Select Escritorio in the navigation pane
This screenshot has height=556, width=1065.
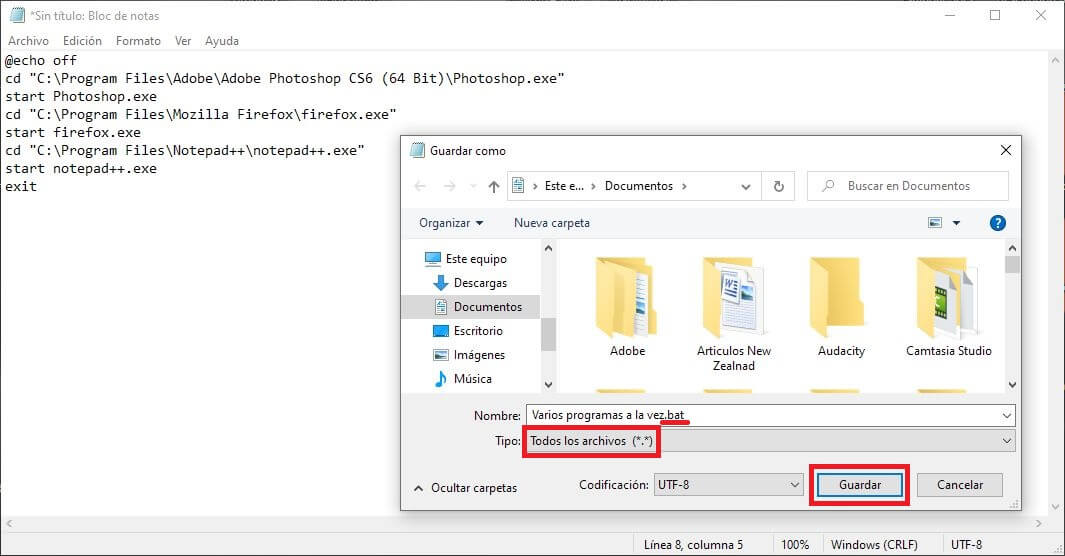469,331
